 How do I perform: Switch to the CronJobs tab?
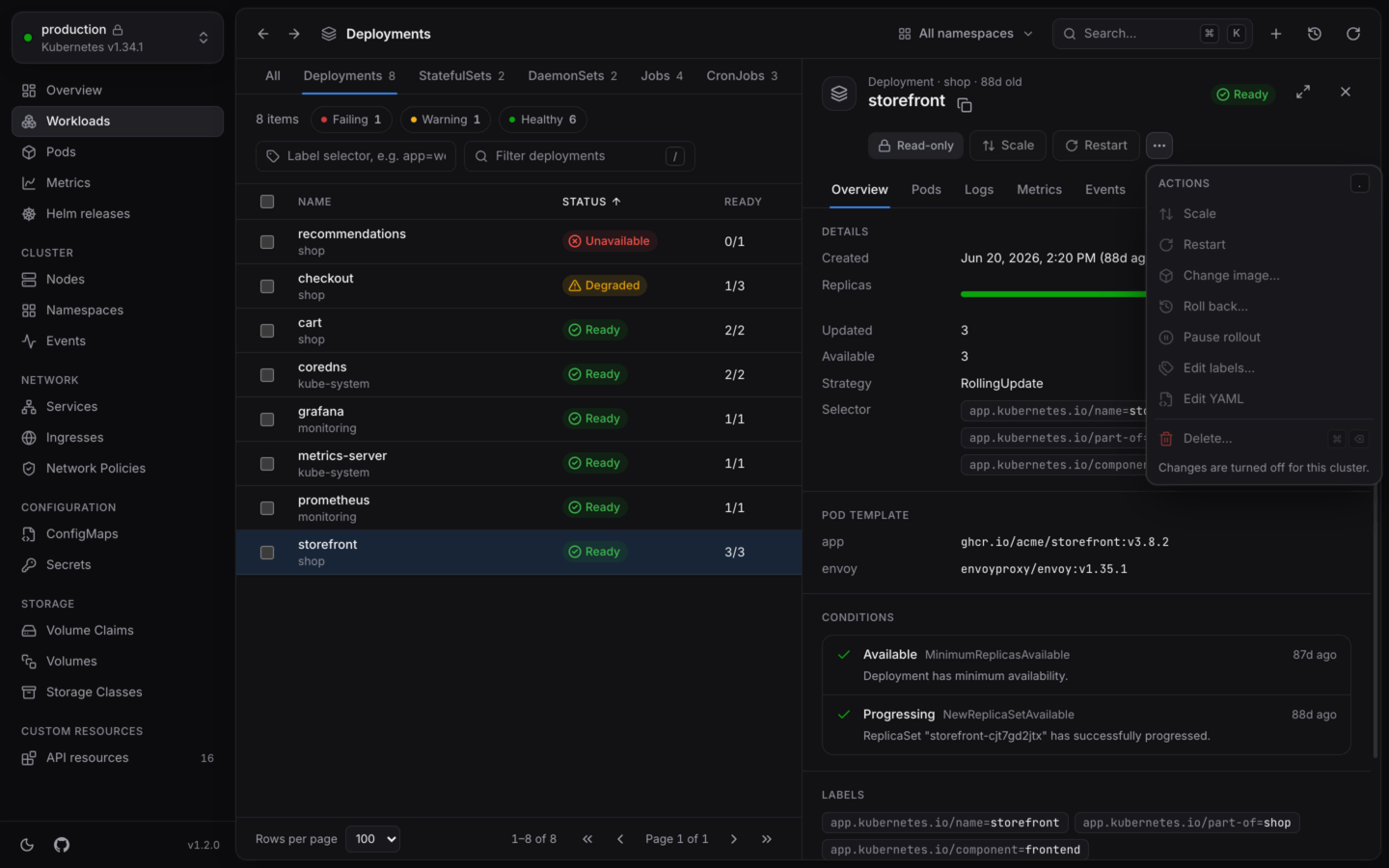(742, 76)
